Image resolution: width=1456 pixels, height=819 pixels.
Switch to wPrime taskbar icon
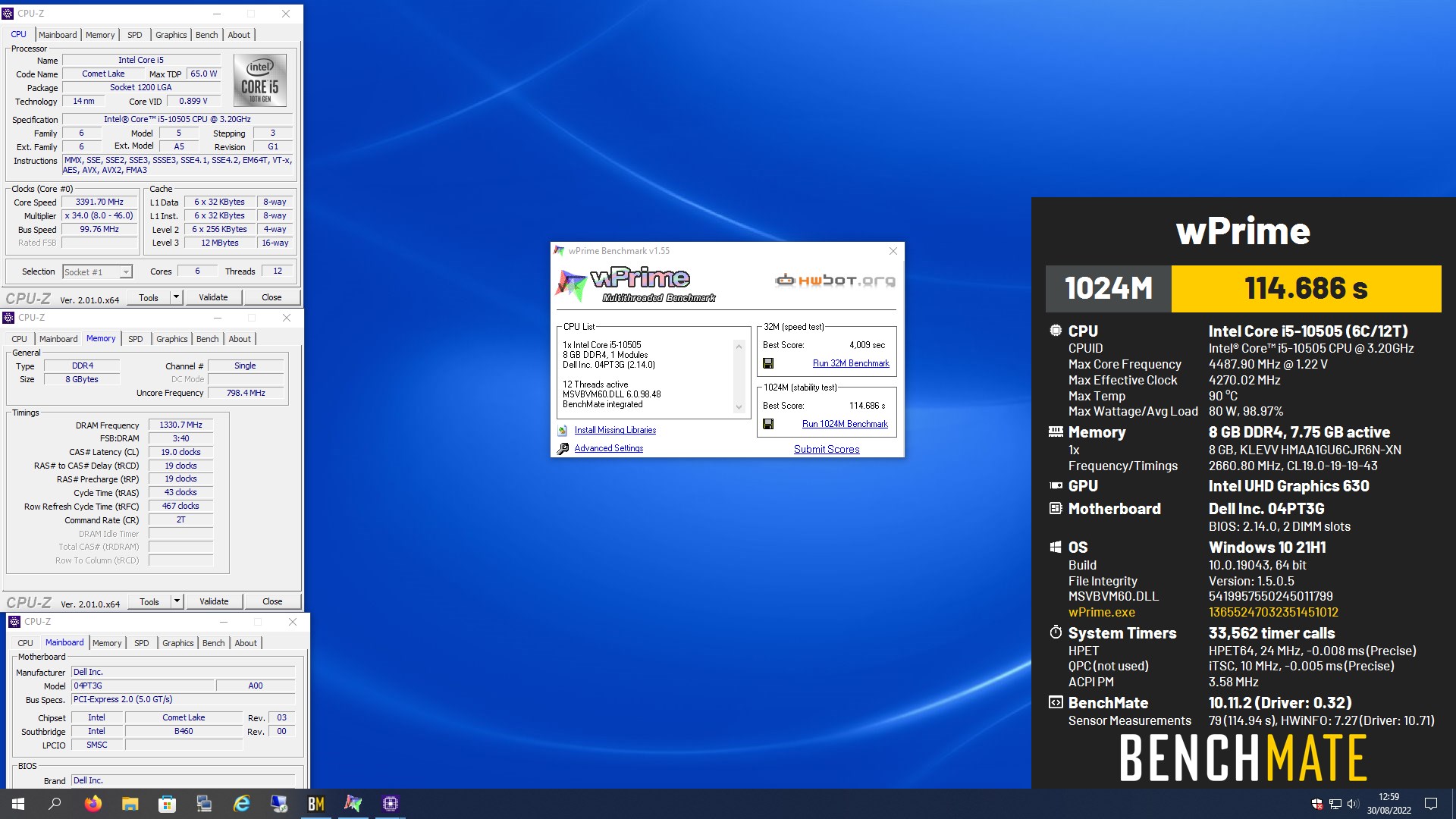click(x=353, y=804)
